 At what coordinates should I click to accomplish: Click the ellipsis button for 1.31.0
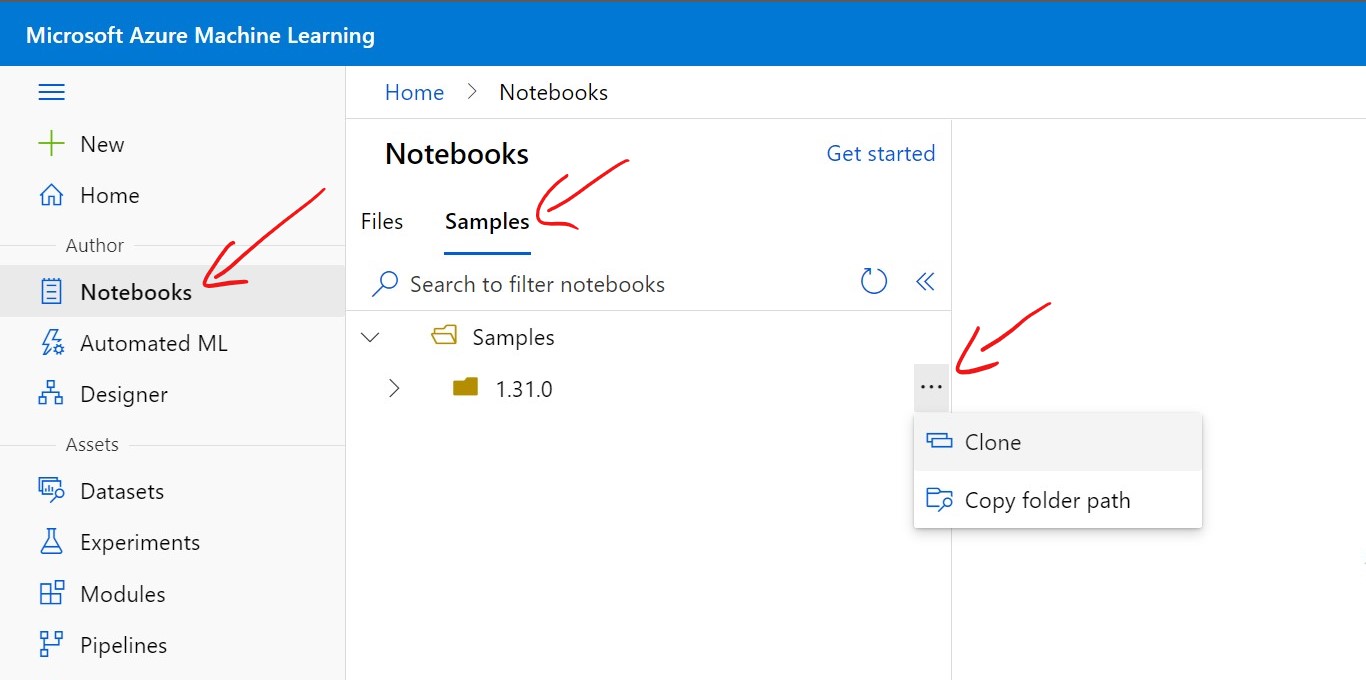pyautogui.click(x=931, y=388)
